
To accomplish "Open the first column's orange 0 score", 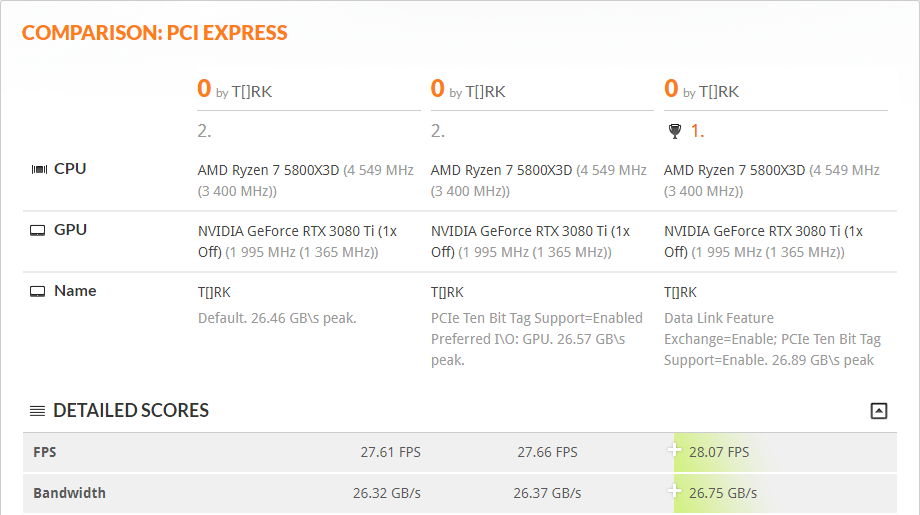I will click(204, 89).
